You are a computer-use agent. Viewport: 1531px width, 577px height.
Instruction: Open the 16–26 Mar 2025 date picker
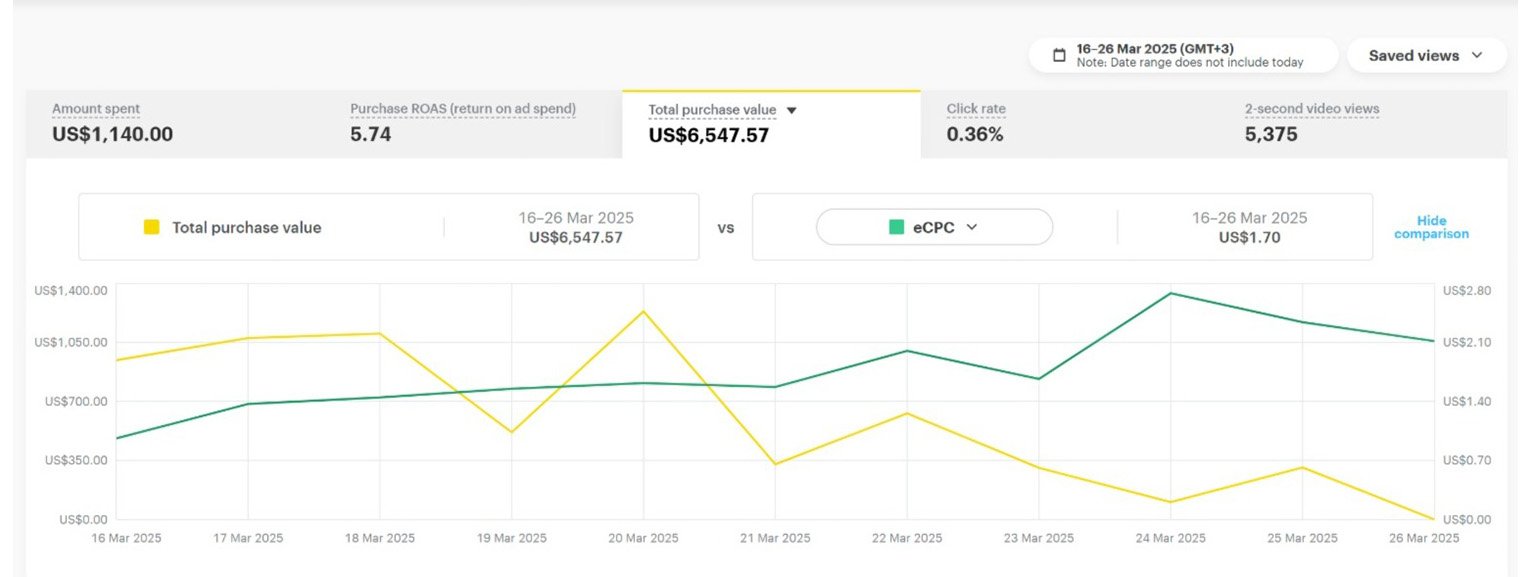pyautogui.click(x=1183, y=56)
